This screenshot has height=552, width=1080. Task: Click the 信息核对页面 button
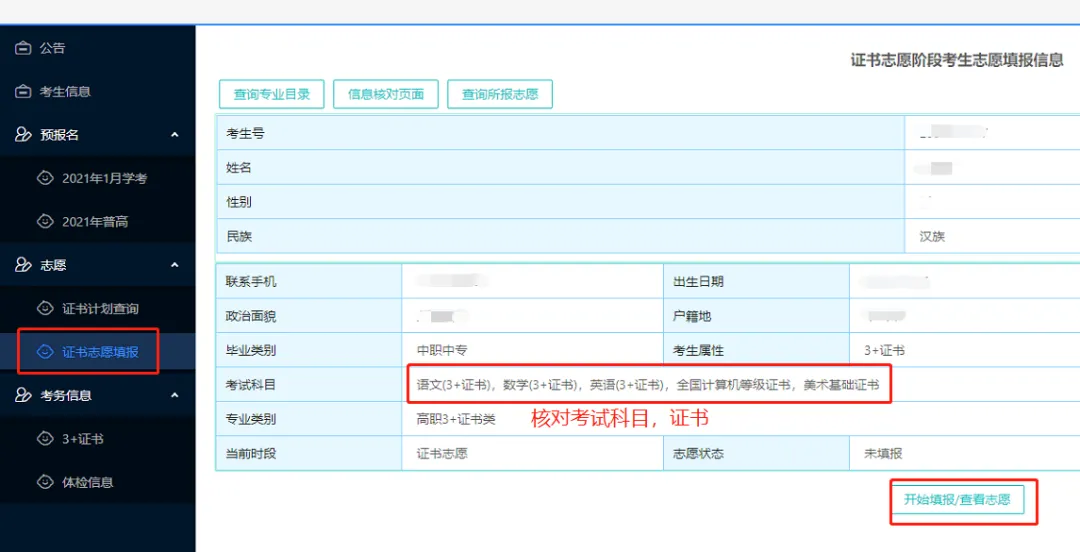(386, 94)
